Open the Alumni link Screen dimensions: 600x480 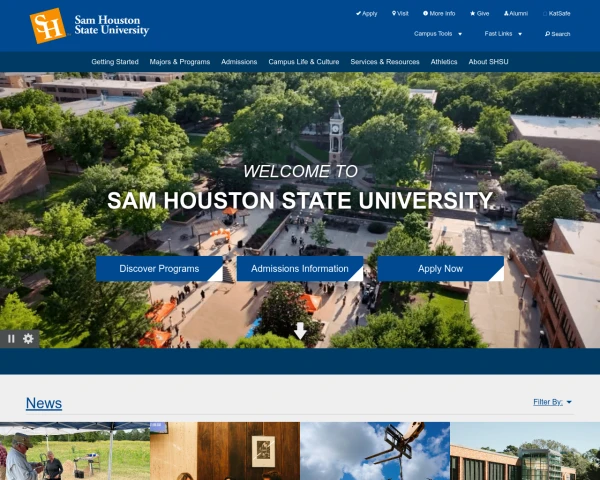tap(516, 13)
